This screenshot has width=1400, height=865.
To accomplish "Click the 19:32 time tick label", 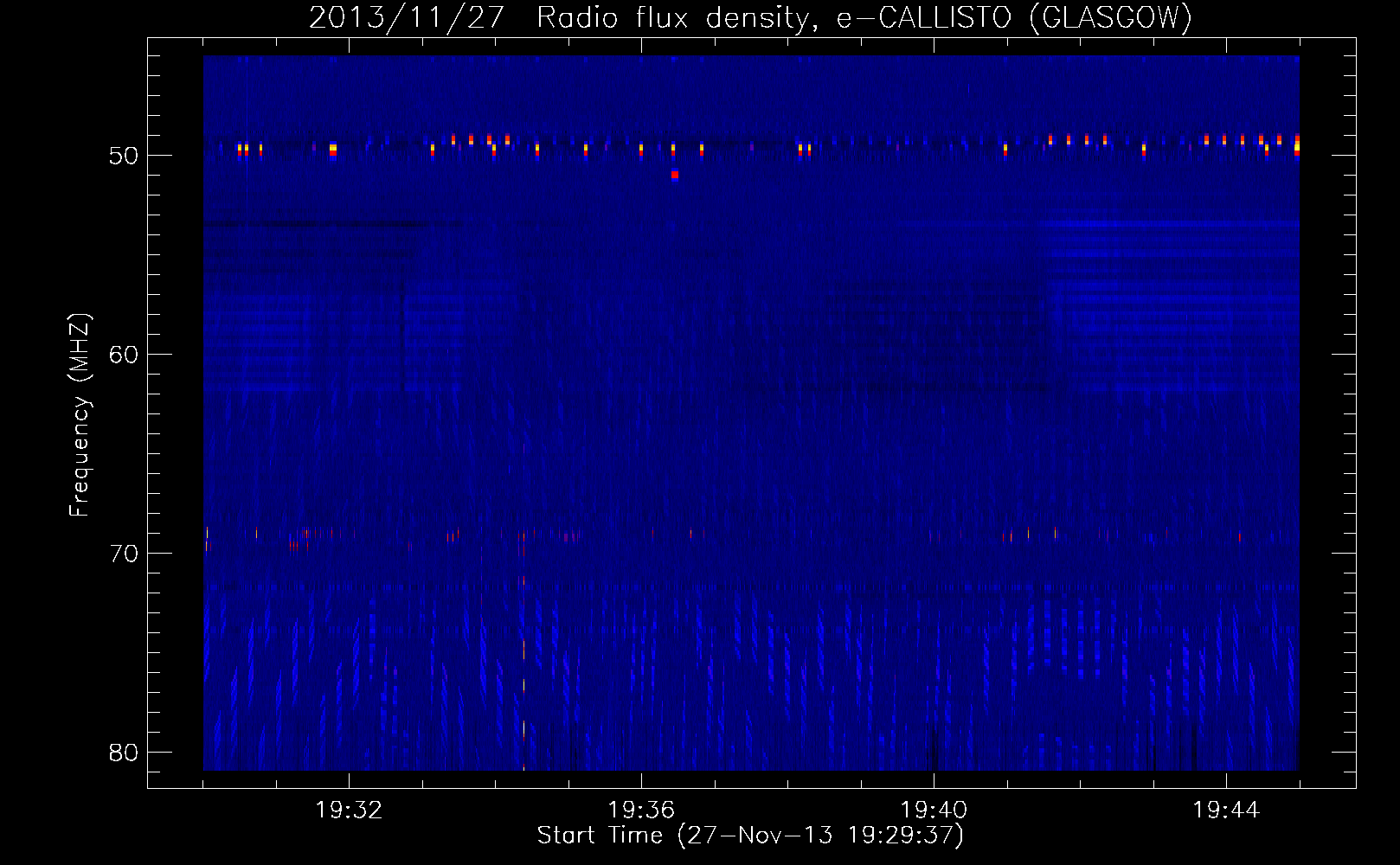I will click(x=349, y=811).
